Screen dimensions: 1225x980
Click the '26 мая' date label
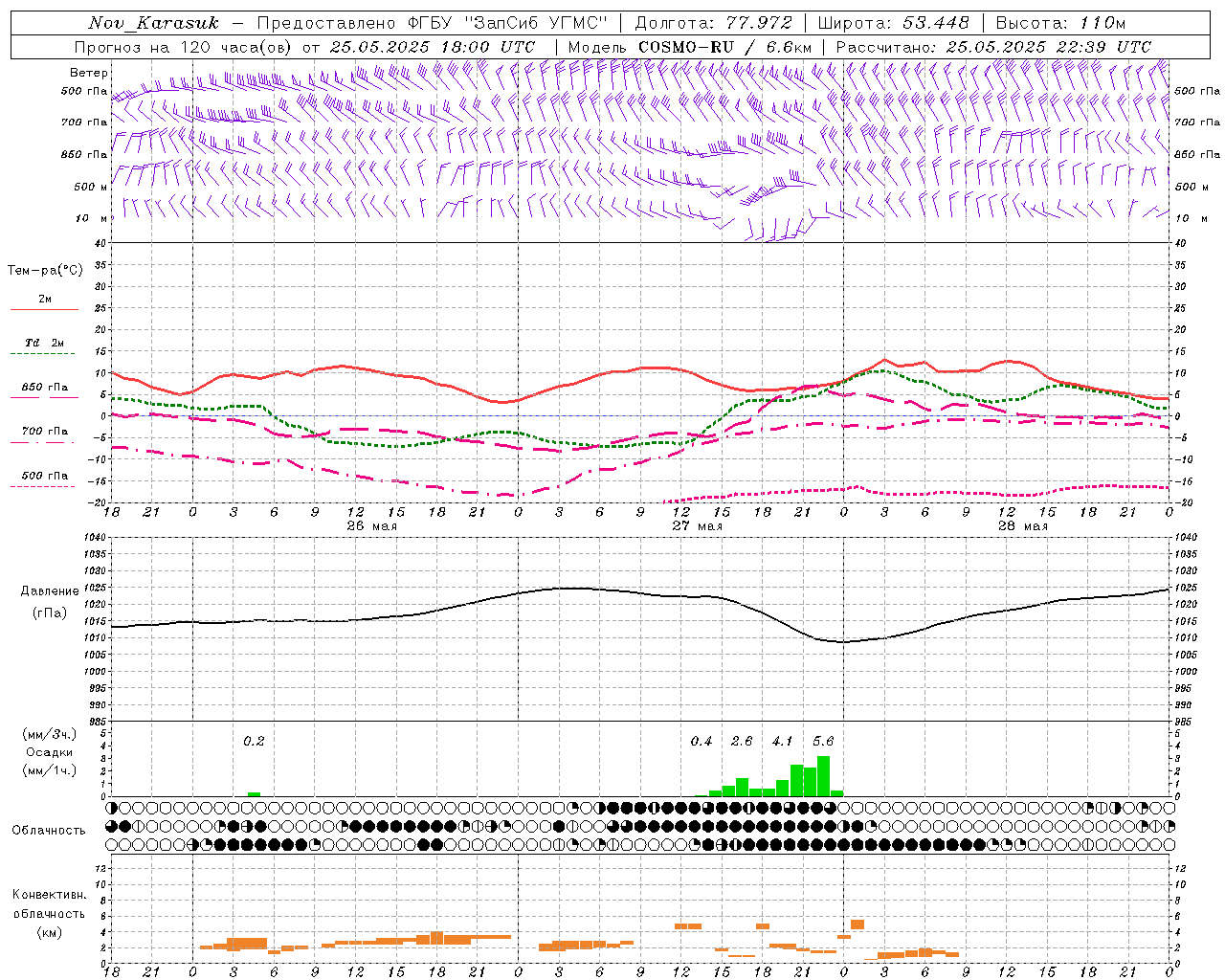[x=372, y=526]
